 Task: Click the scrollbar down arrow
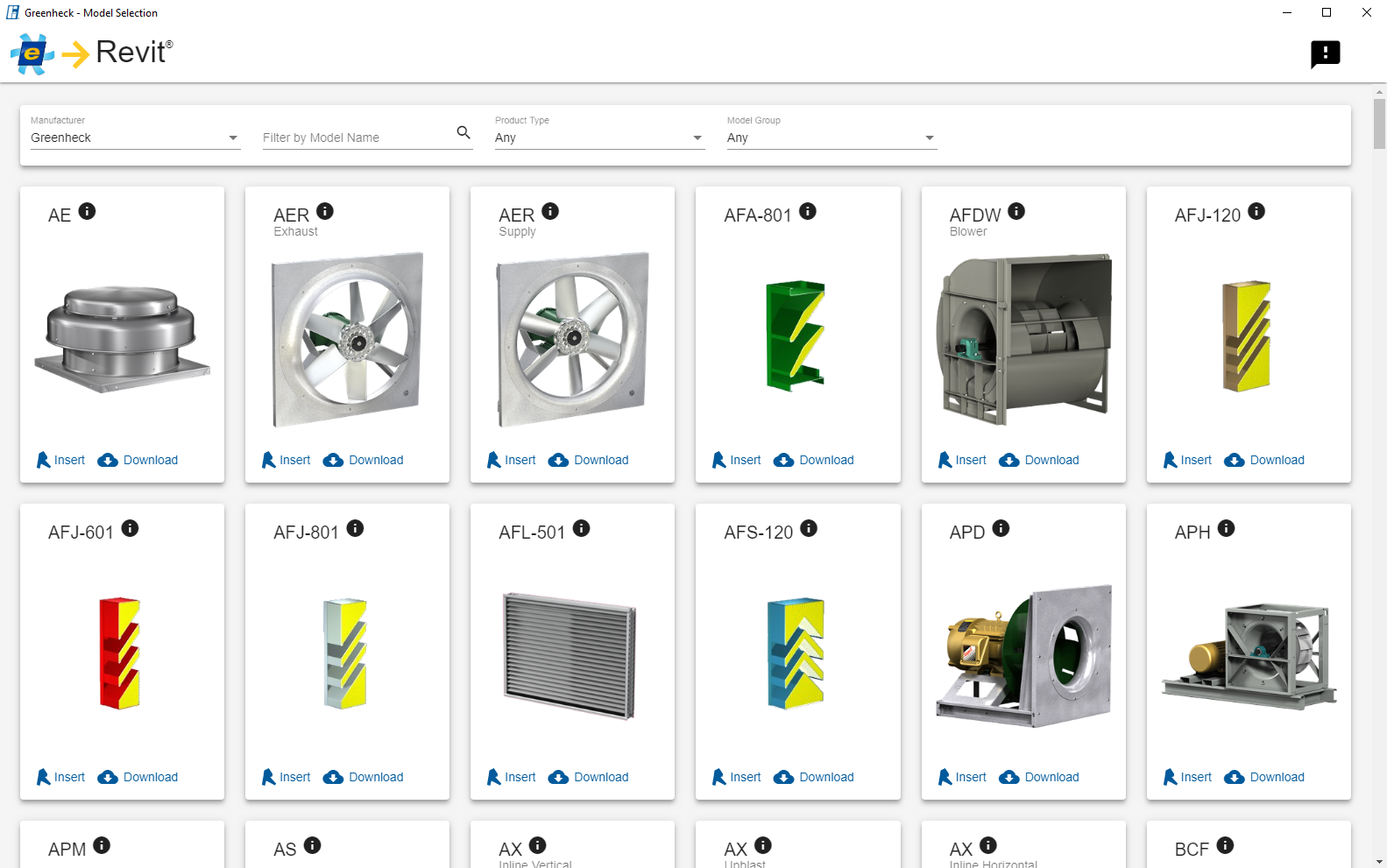click(1379, 861)
